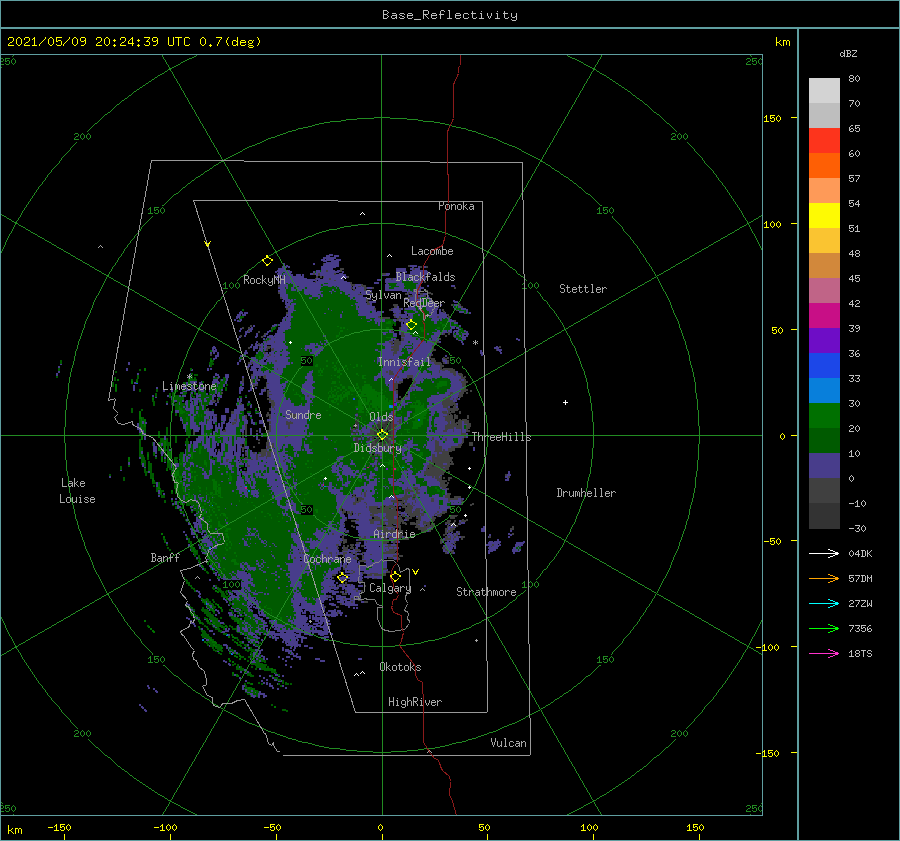
Task: Pick the blue 33-36 dBZ swatch
Action: tap(824, 366)
